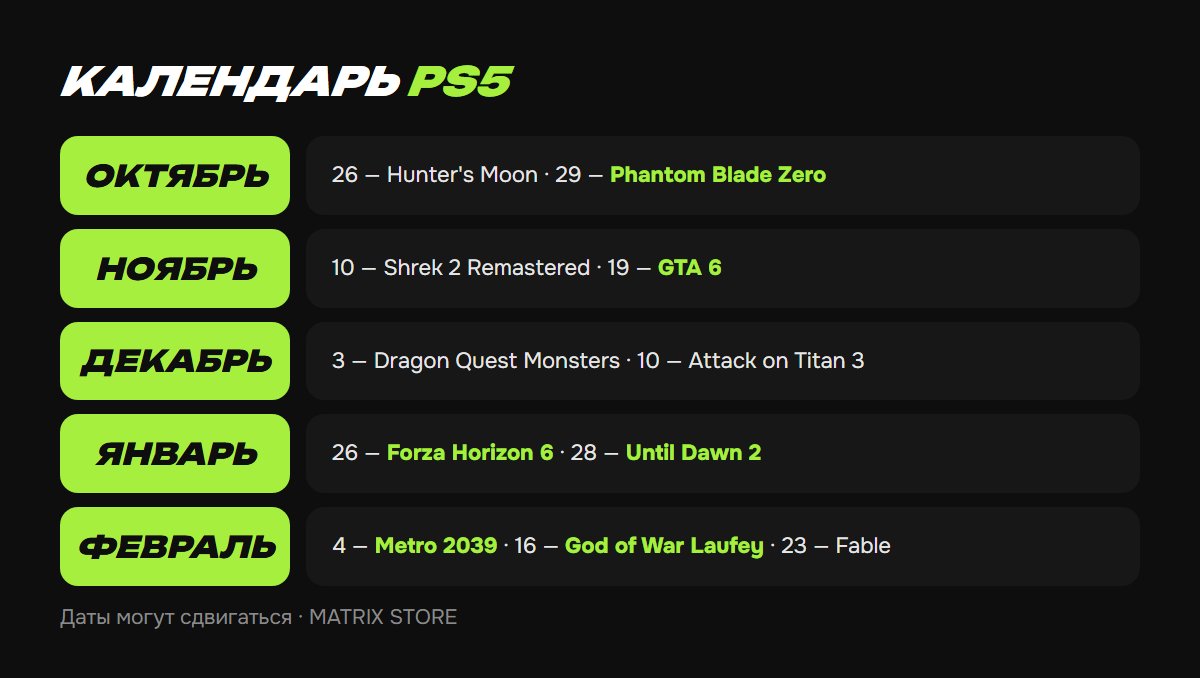Click the Phantom Blade Zero title
The height and width of the screenshot is (678, 1200).
(718, 175)
